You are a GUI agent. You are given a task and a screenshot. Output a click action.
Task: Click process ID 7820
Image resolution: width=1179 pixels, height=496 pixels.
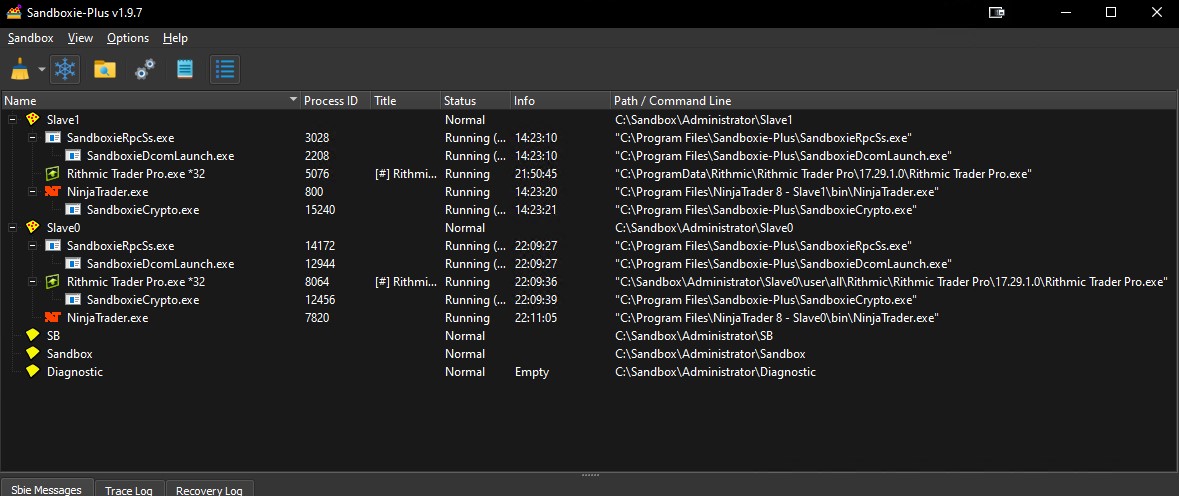click(317, 318)
